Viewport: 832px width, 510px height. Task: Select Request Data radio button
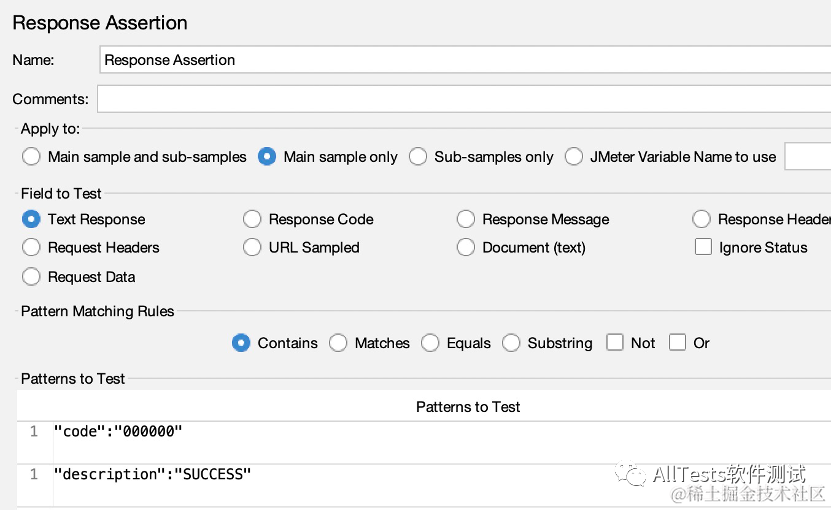(x=31, y=277)
